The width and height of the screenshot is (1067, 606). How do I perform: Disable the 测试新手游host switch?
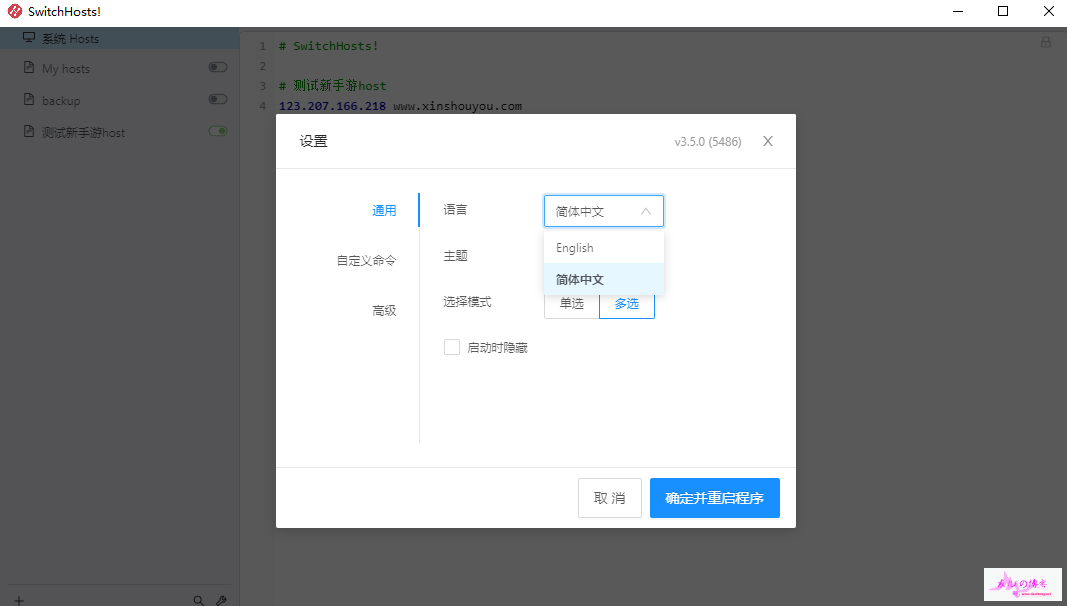218,131
